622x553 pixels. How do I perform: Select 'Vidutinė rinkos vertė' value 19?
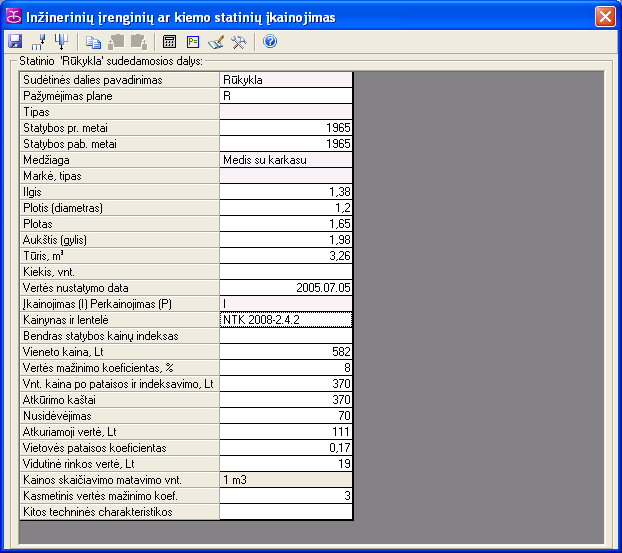[x=286, y=464]
